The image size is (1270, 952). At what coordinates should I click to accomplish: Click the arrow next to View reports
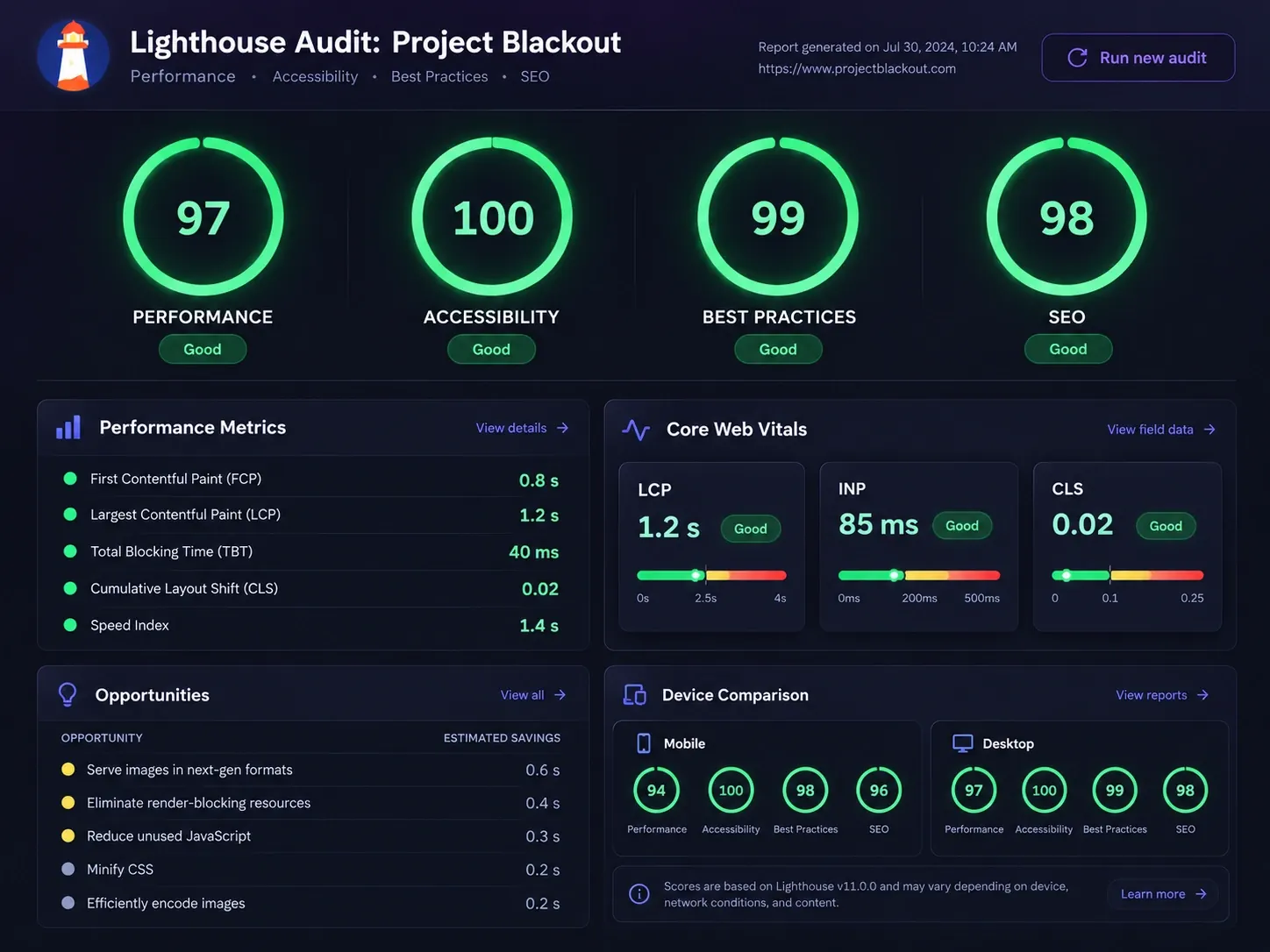tap(1202, 695)
